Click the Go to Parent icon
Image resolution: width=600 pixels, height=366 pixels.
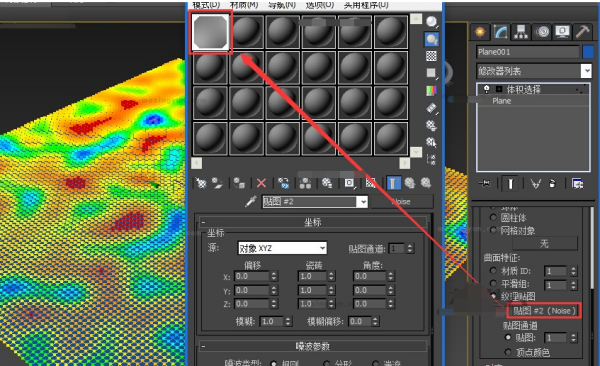[409, 183]
